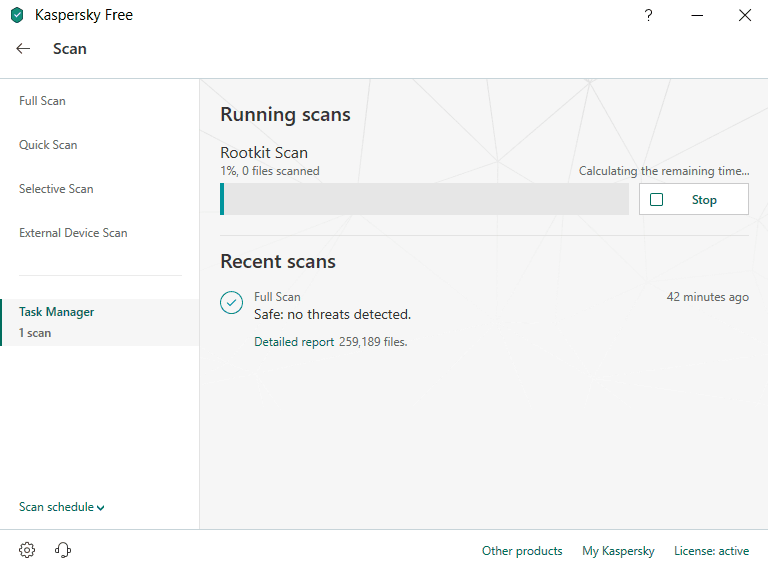Screen dimensions: 768x566
Task: Go back using the left arrow
Action: pyautogui.click(x=23, y=48)
